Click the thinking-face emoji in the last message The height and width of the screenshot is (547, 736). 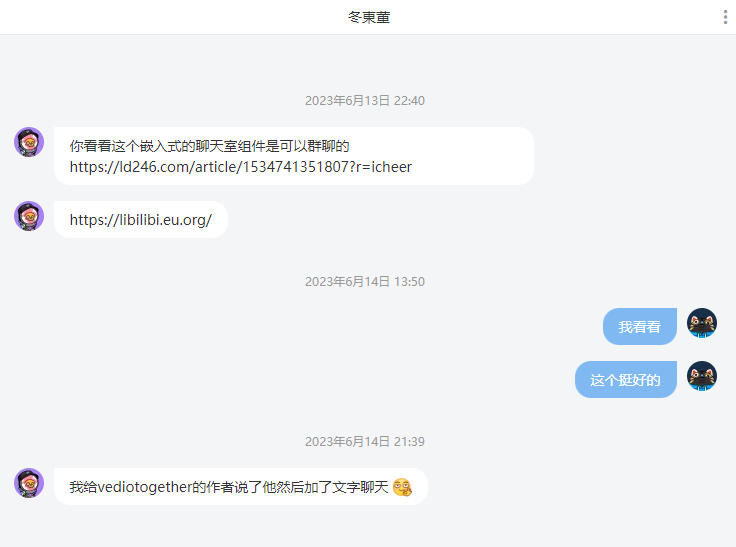tap(402, 487)
